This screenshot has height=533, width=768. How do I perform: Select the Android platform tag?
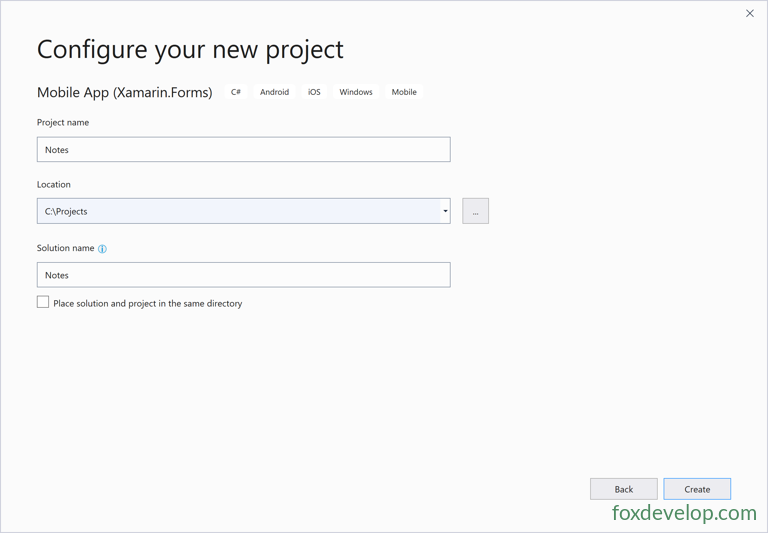click(x=274, y=92)
